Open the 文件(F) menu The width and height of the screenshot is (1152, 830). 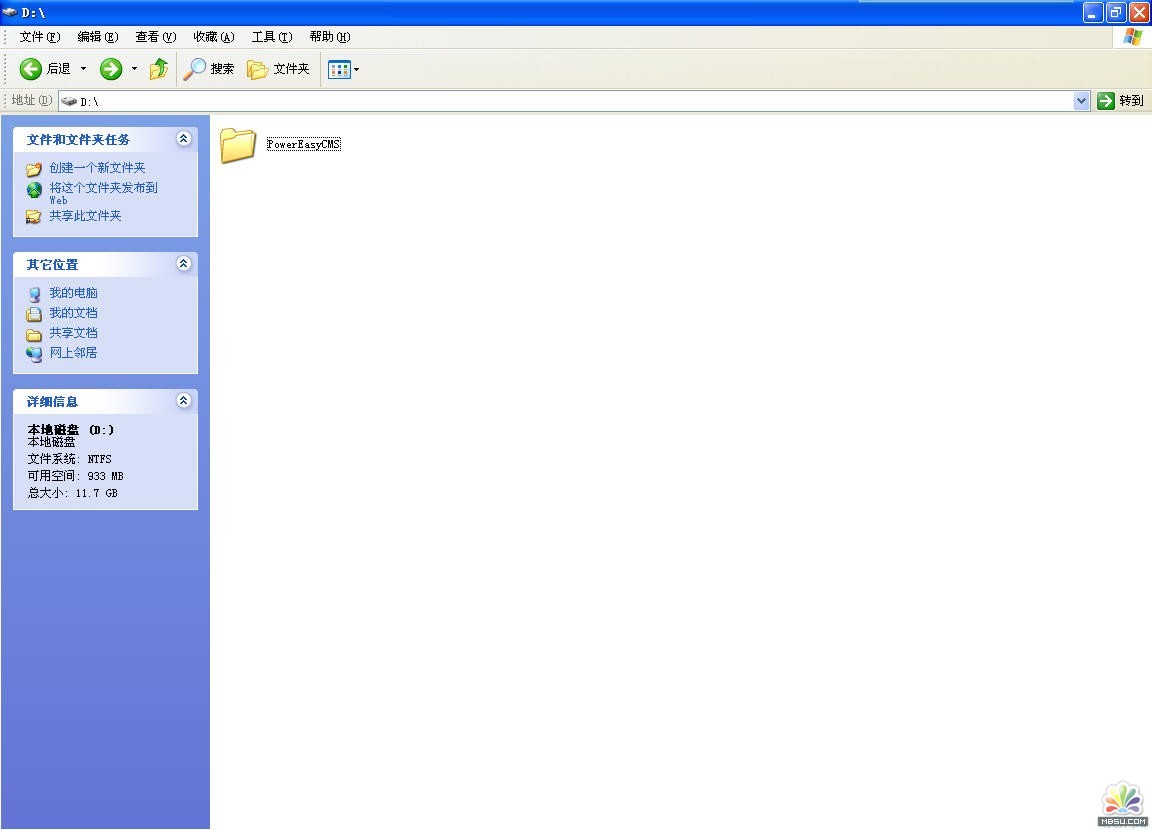pyautogui.click(x=40, y=37)
